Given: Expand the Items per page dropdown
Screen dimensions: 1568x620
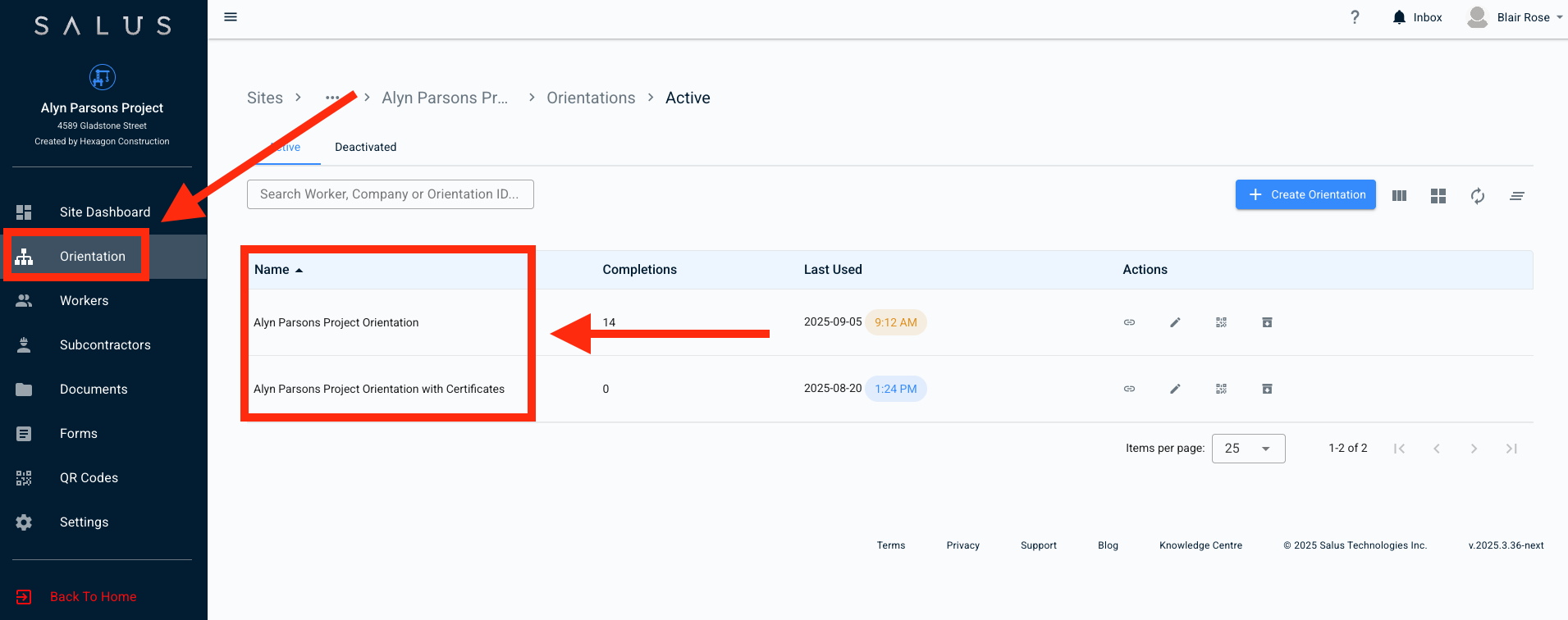Looking at the screenshot, I should coord(1248,449).
